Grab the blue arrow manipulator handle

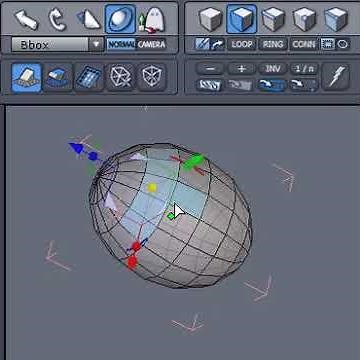point(76,148)
